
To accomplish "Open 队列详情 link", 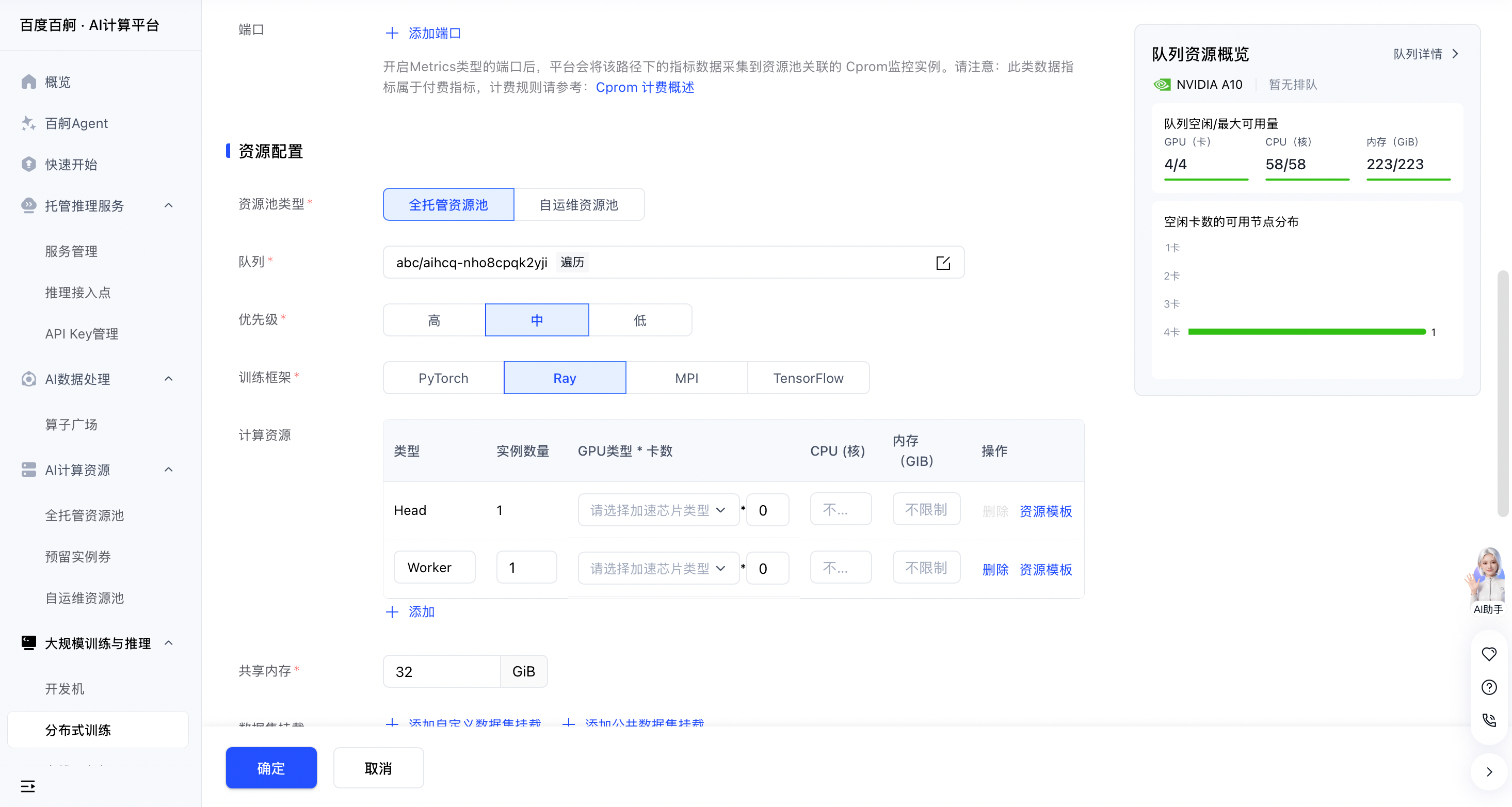I will (1426, 54).
